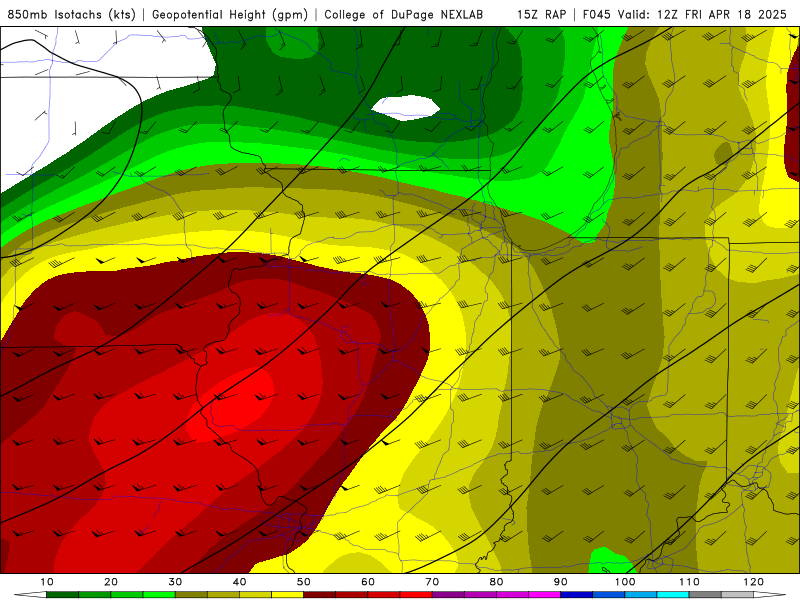Click the legend value 40
The width and height of the screenshot is (800, 600).
point(239,582)
